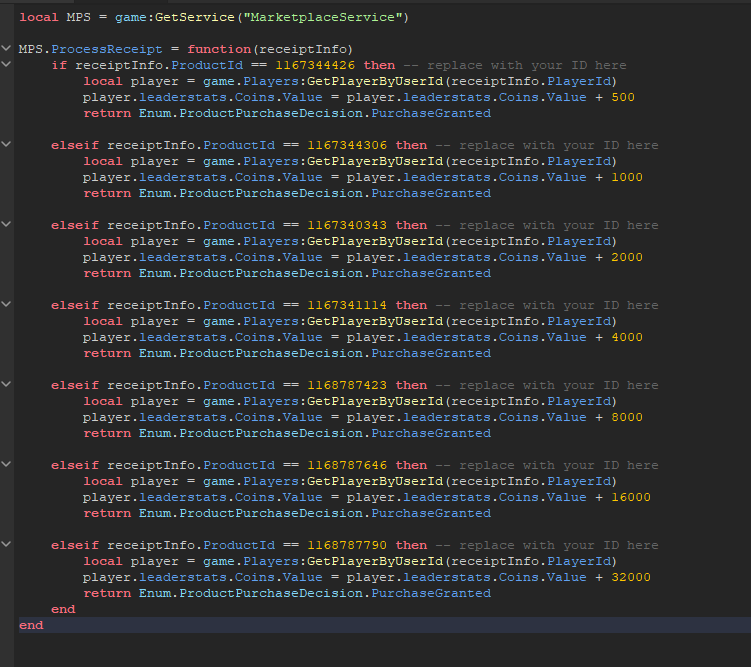Collapse the MPS.ProcessReceipt function fold arrow
The height and width of the screenshot is (667, 751).
pos(6,48)
